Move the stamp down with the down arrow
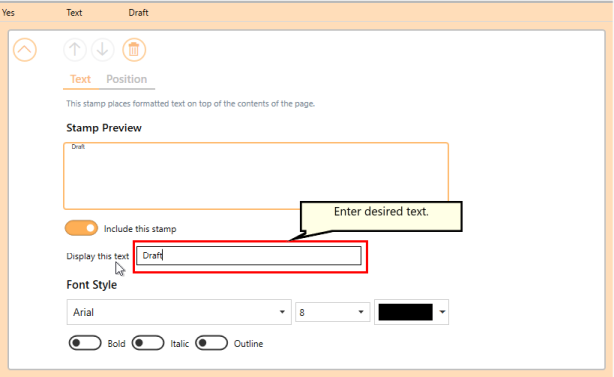The height and width of the screenshot is (377, 614). click(x=103, y=50)
